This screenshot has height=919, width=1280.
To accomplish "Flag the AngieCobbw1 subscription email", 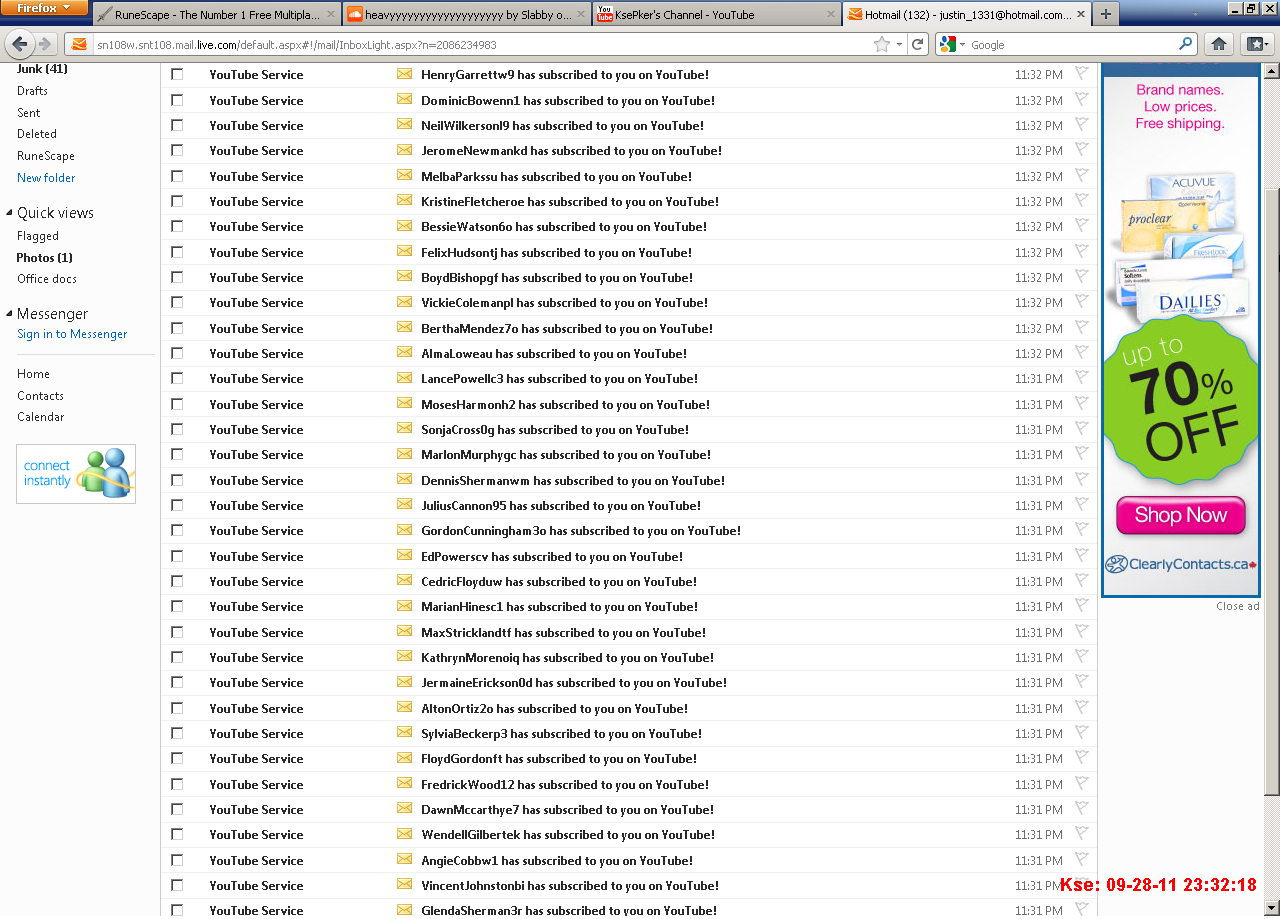I will click(x=1081, y=859).
